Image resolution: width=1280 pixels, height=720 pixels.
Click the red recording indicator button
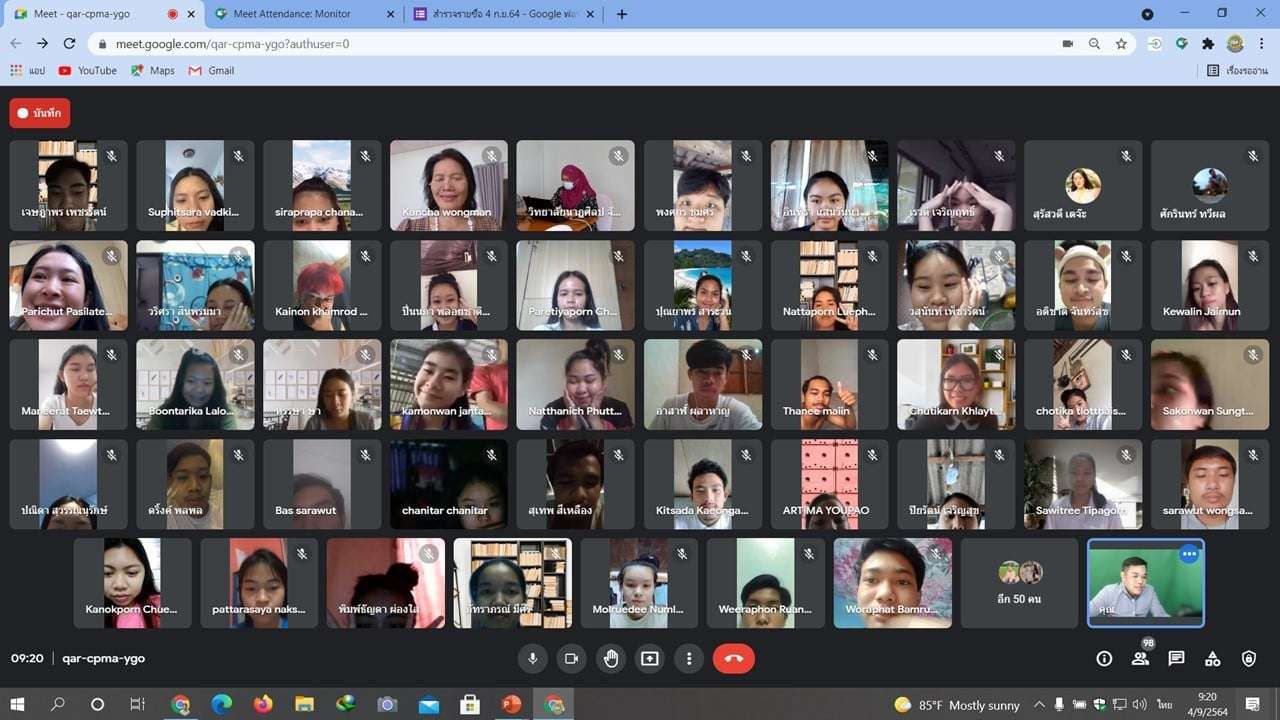tap(39, 113)
